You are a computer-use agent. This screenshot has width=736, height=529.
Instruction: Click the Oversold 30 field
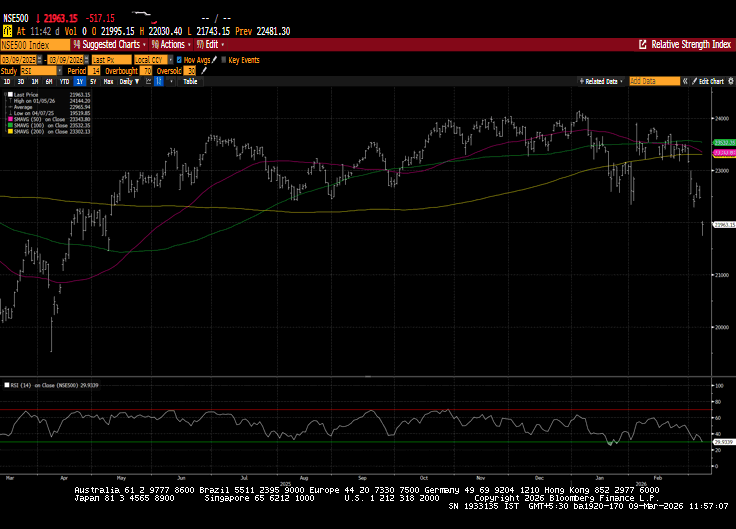tap(190, 71)
